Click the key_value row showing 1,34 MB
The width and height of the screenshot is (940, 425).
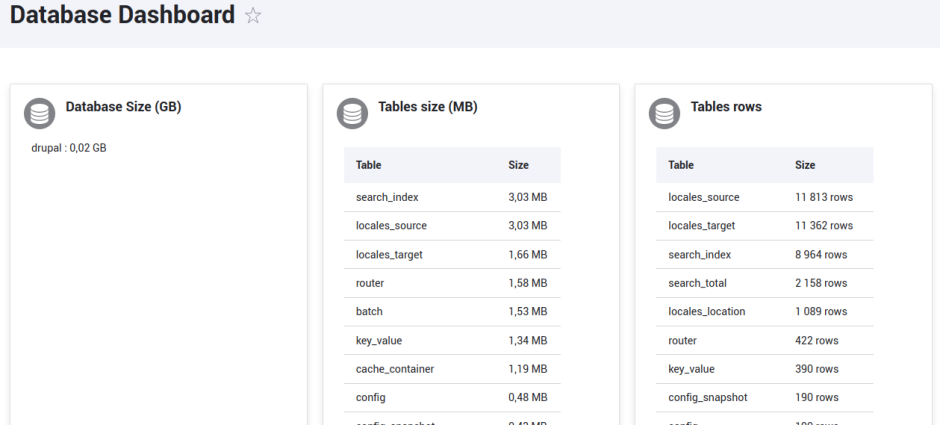click(x=452, y=340)
